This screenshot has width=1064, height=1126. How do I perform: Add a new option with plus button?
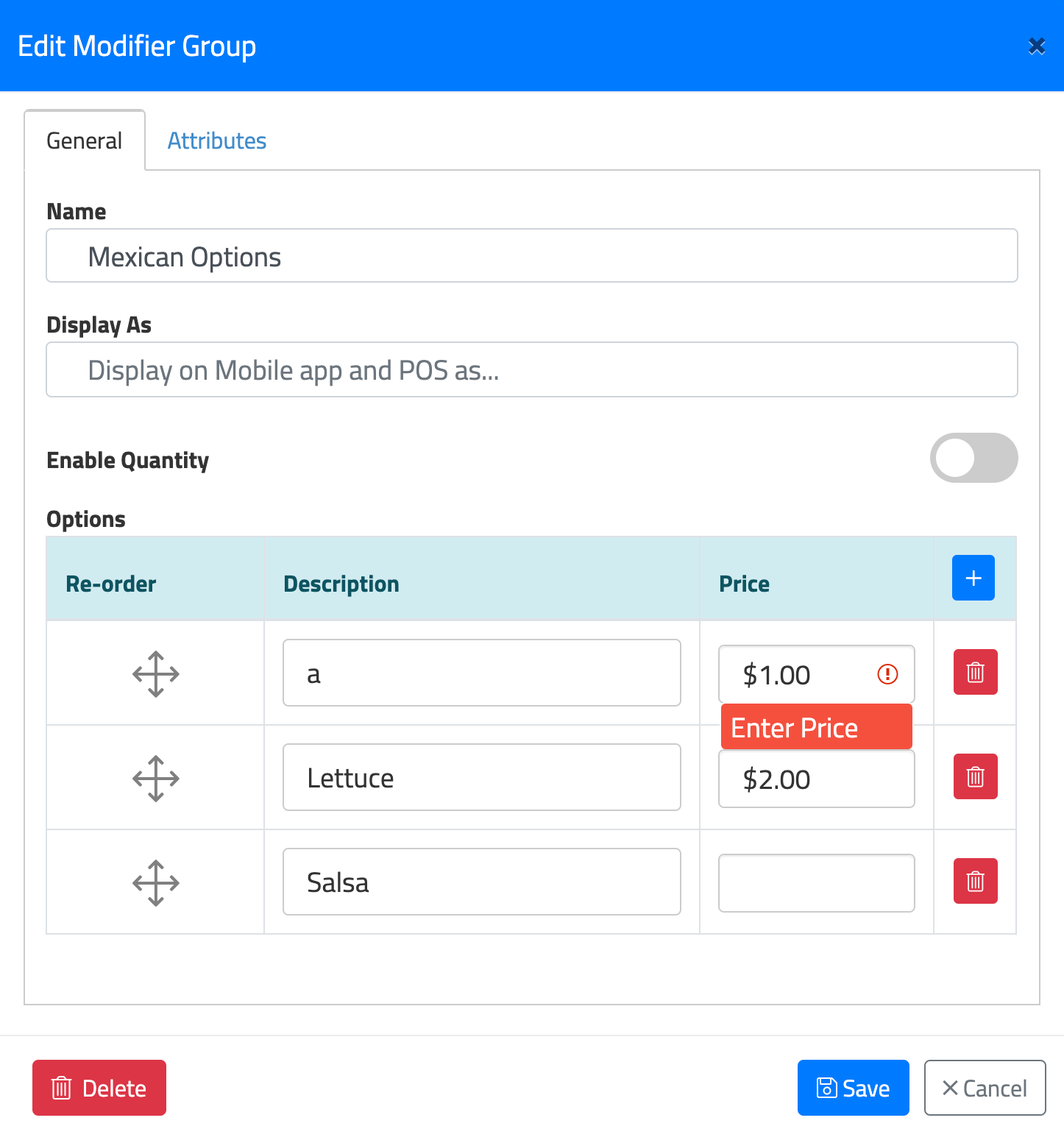click(973, 578)
